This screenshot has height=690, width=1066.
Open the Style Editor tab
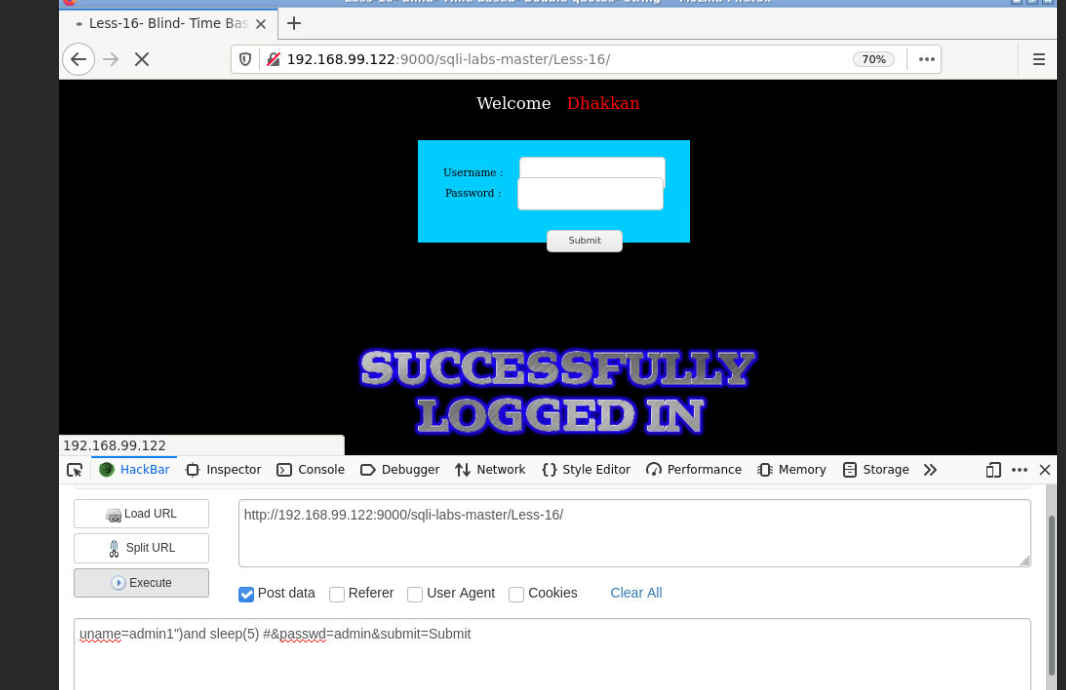tap(586, 470)
